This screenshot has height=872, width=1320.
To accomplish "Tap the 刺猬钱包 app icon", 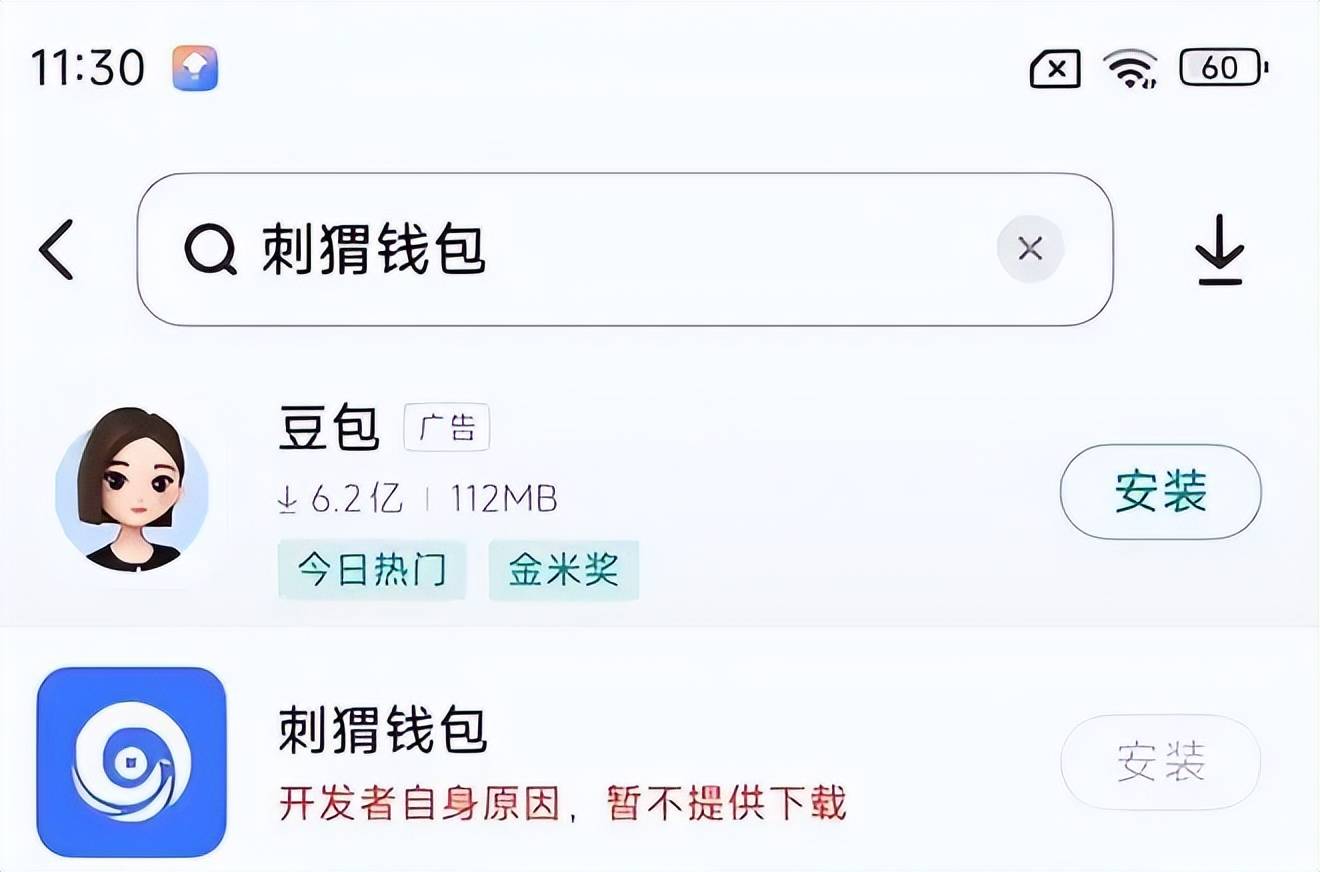I will [x=133, y=765].
